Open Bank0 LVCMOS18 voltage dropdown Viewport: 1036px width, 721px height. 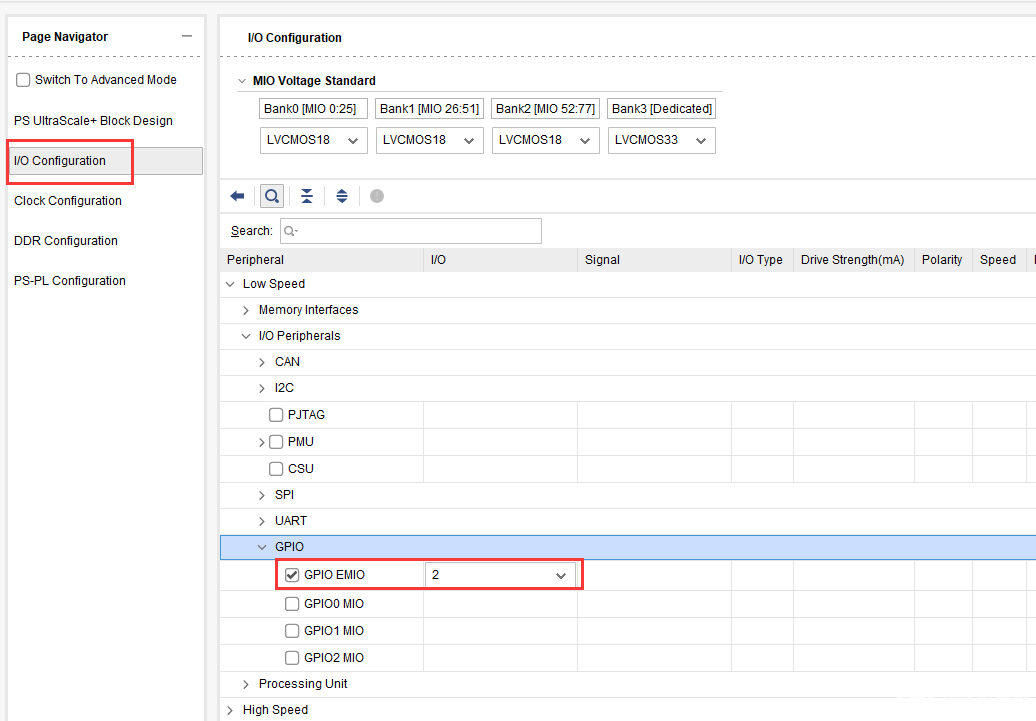tap(313, 140)
